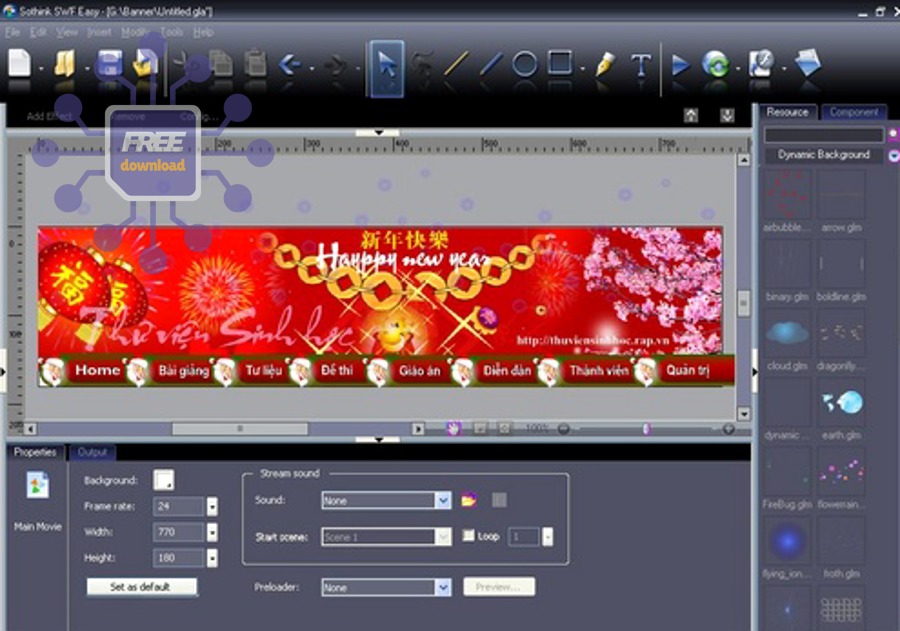Image resolution: width=900 pixels, height=631 pixels.
Task: Open the View menu
Action: 67,32
